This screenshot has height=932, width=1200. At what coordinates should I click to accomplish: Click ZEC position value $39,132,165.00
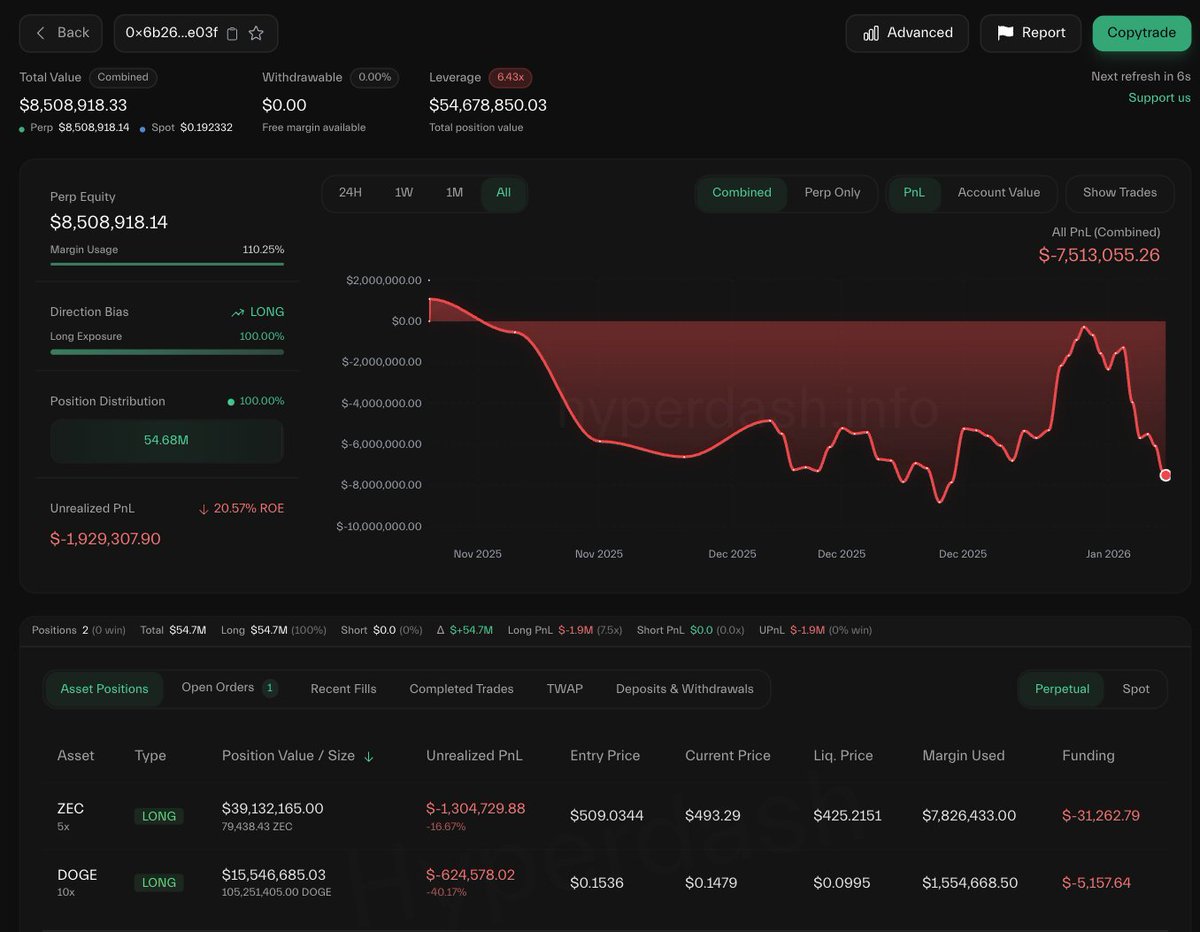273,808
